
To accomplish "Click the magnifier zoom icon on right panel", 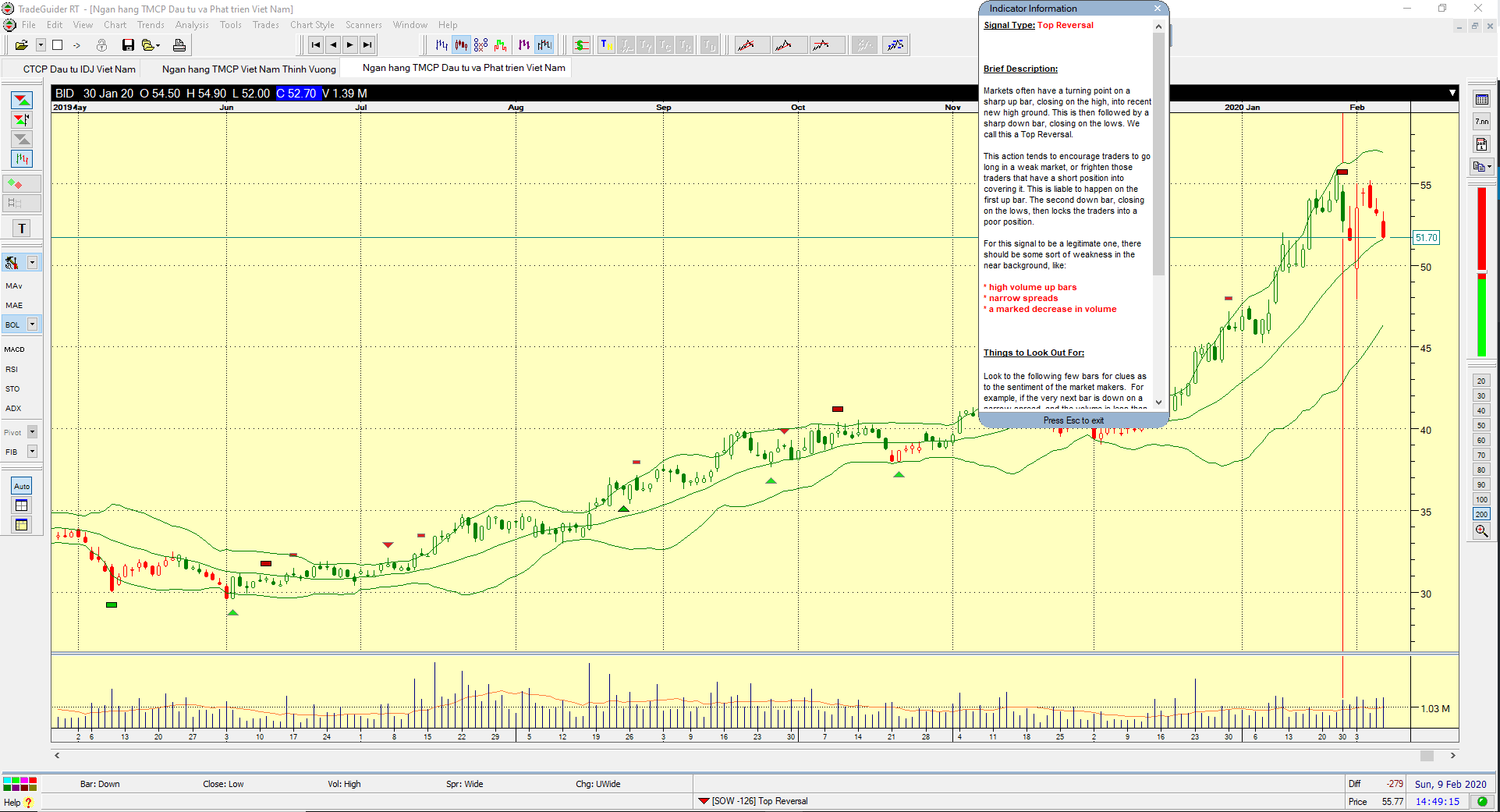I will pyautogui.click(x=1481, y=531).
